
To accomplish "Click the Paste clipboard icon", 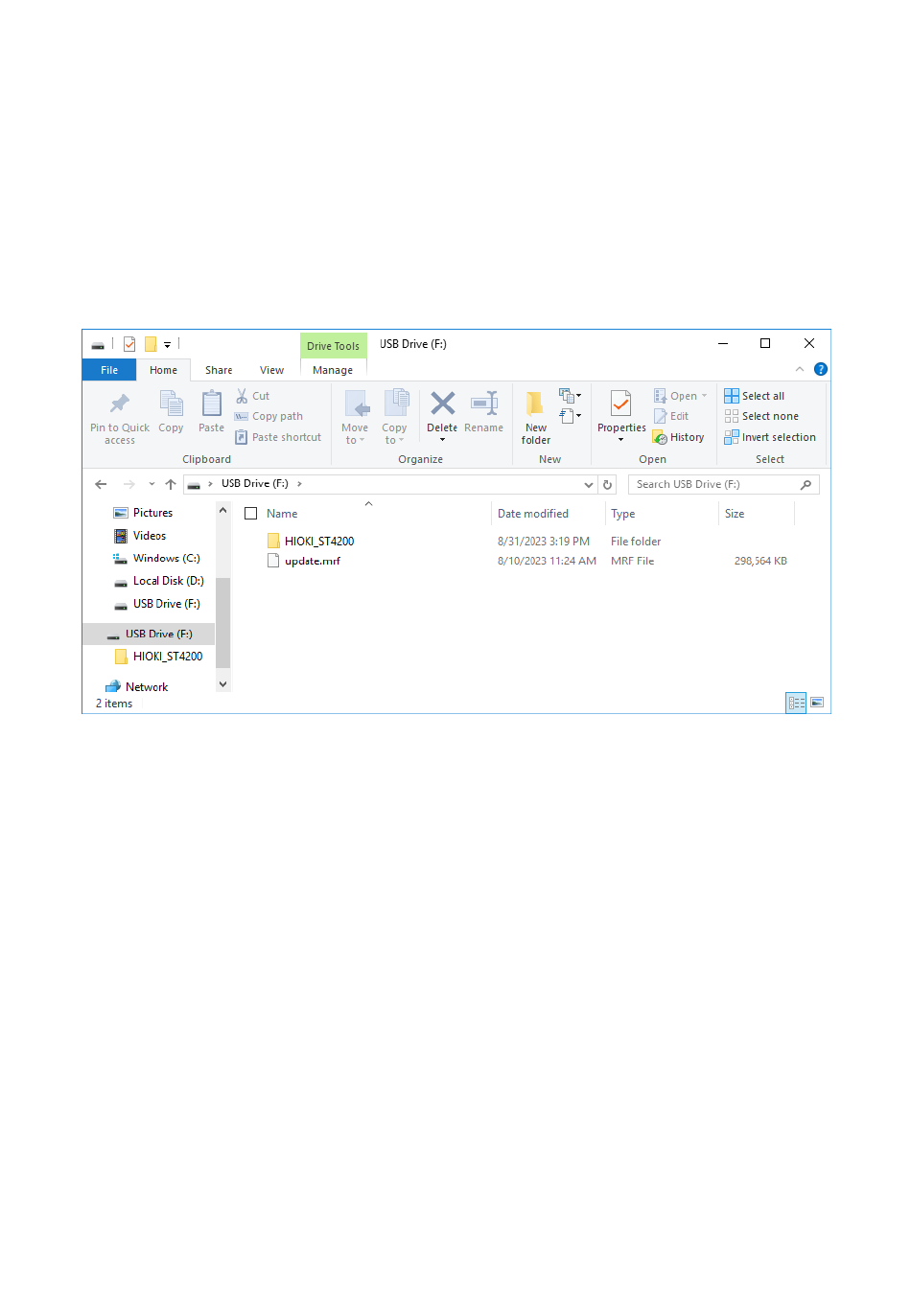I will [211, 403].
